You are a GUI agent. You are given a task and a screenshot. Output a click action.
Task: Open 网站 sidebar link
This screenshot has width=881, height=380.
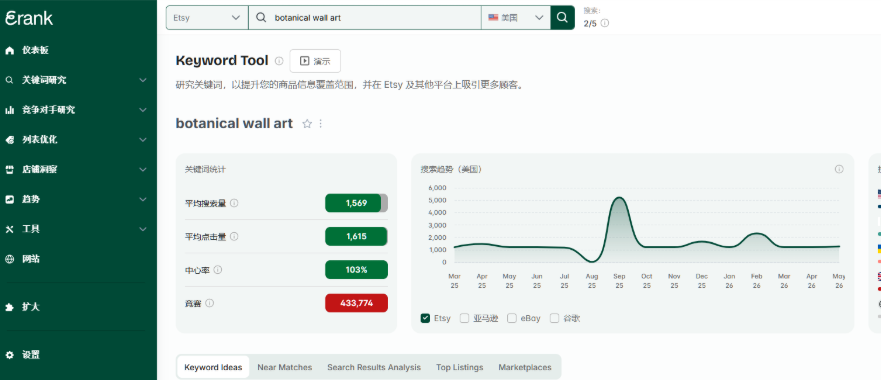[x=30, y=259]
